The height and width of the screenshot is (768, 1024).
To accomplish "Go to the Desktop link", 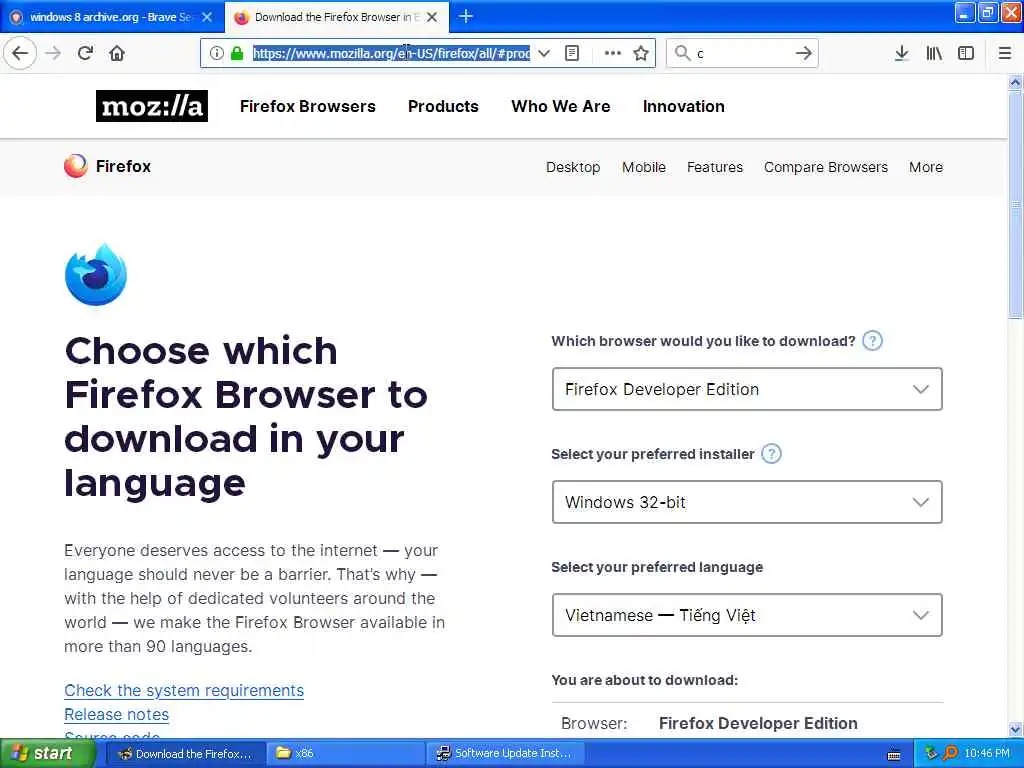I will click(x=573, y=167).
